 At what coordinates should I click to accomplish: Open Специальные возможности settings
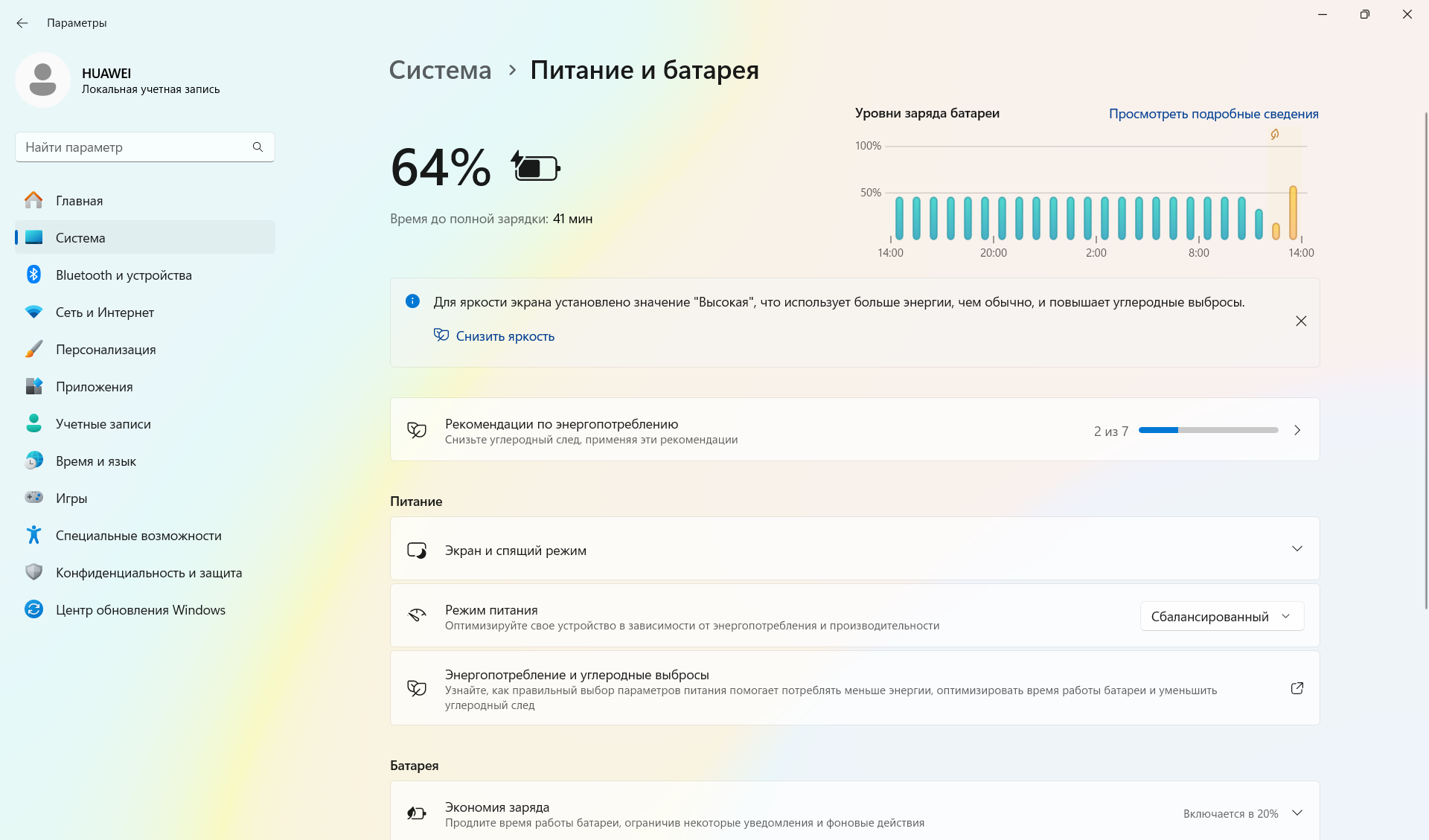point(145,535)
